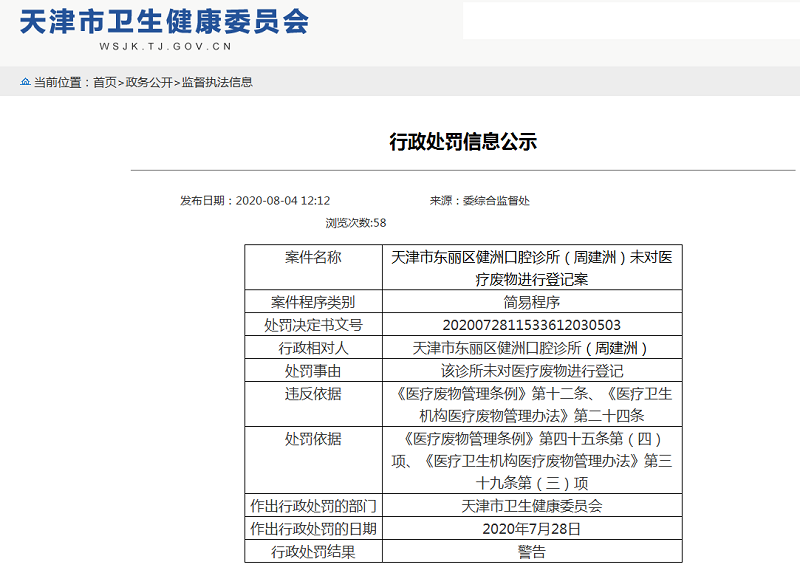Viewport: 800px width, 573px height.
Task: Click violation basis cell citing 第十二条
Action: [532, 404]
